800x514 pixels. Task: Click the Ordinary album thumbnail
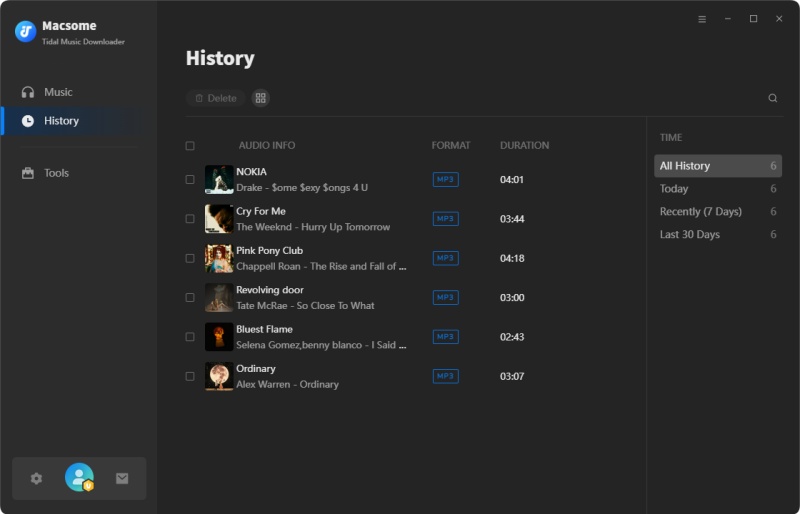[x=219, y=376]
